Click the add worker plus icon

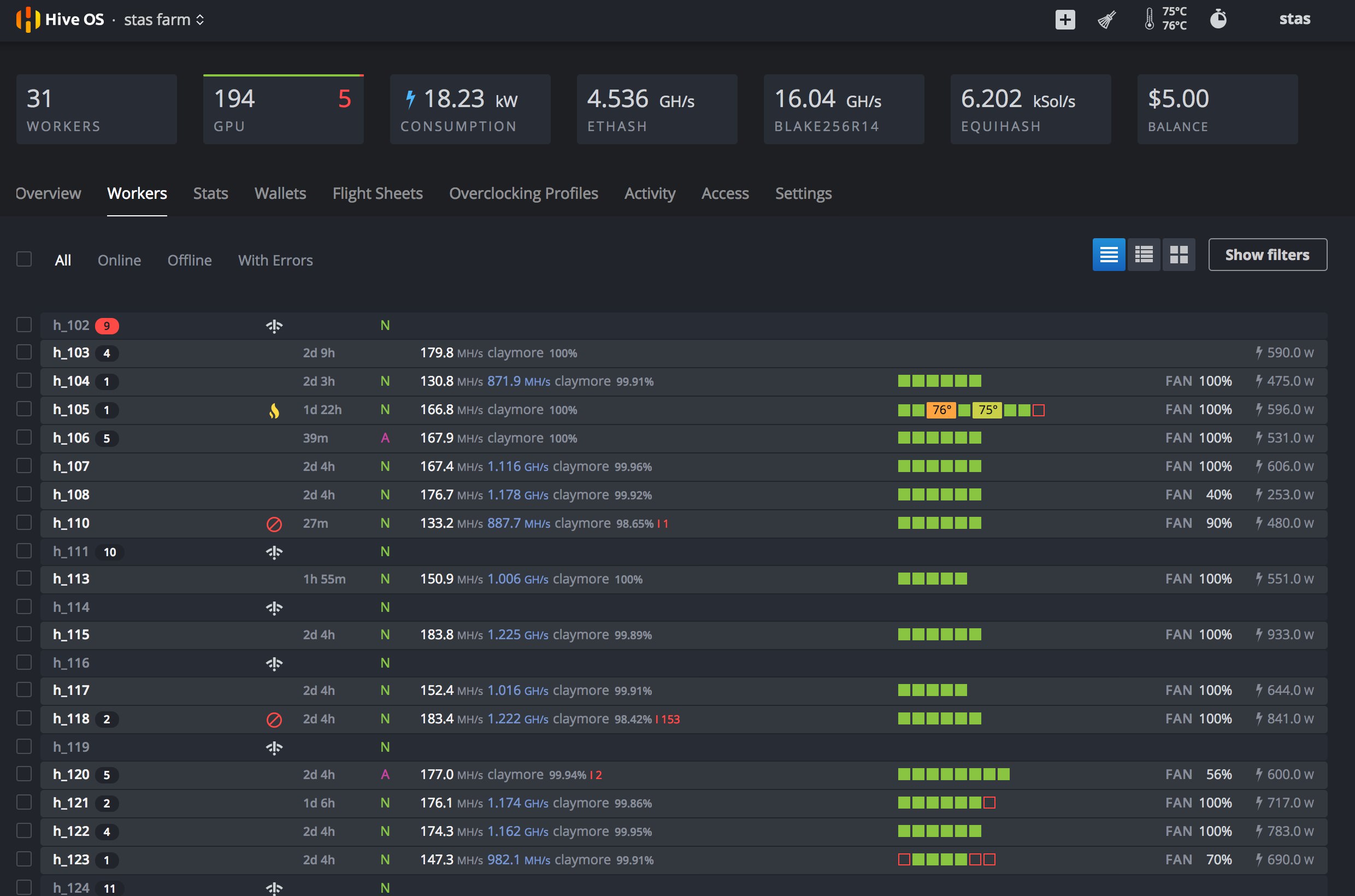pyautogui.click(x=1063, y=18)
